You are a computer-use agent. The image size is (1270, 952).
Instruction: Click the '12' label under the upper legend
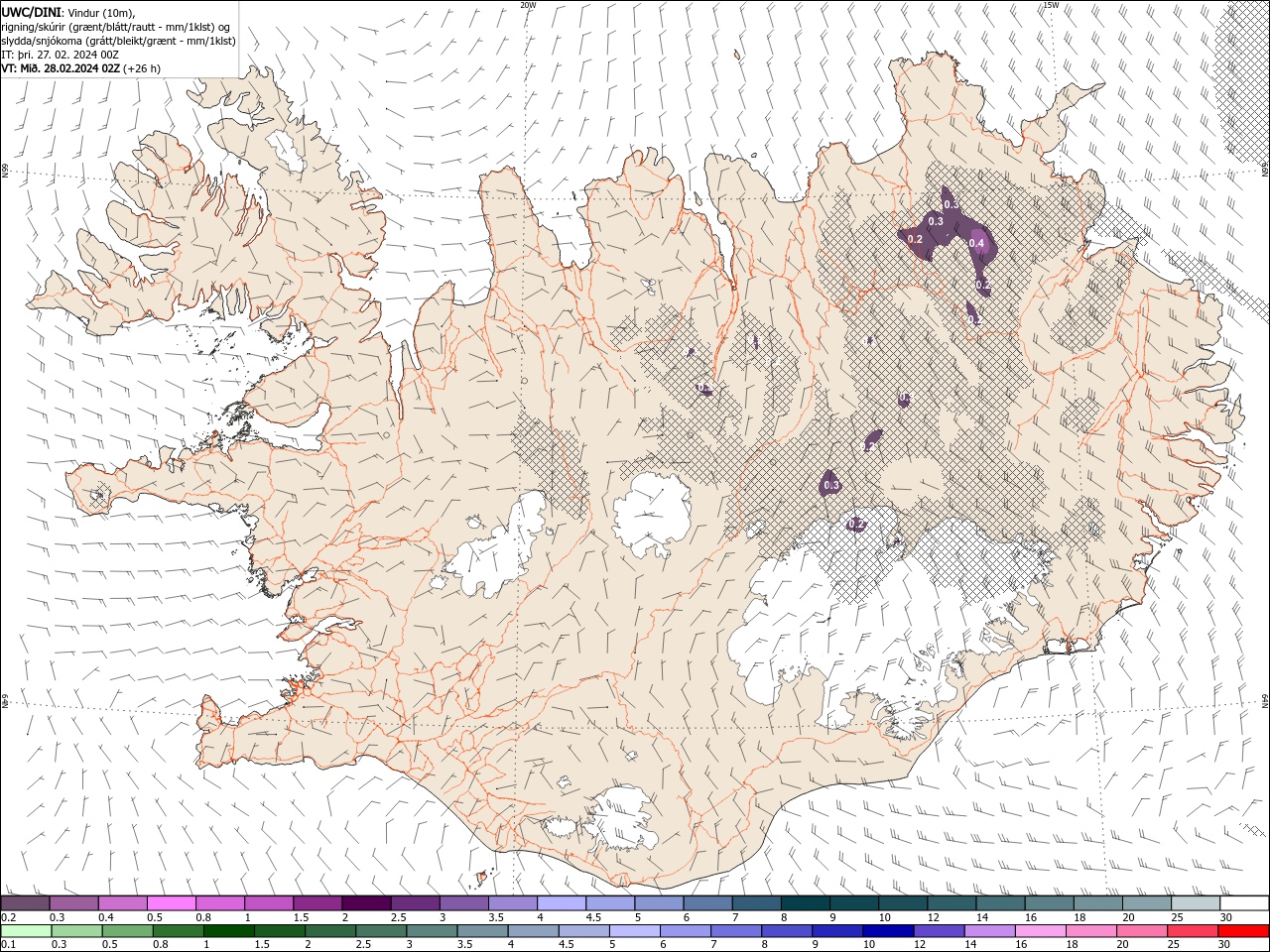click(x=933, y=917)
